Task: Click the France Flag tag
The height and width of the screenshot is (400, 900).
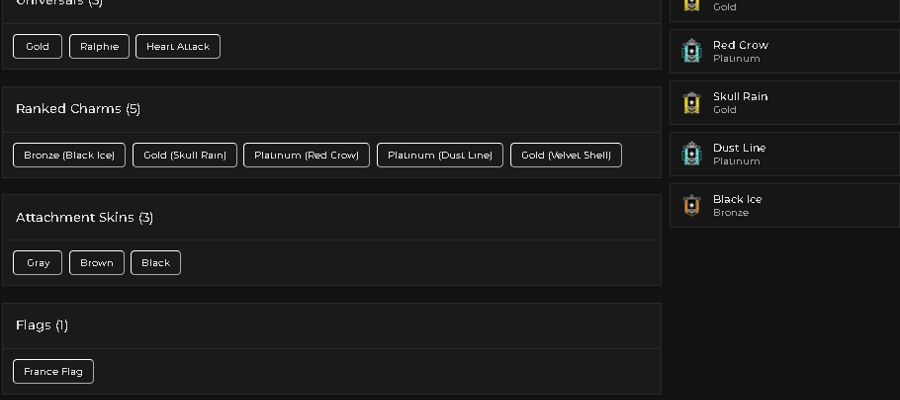Action: coord(53,371)
